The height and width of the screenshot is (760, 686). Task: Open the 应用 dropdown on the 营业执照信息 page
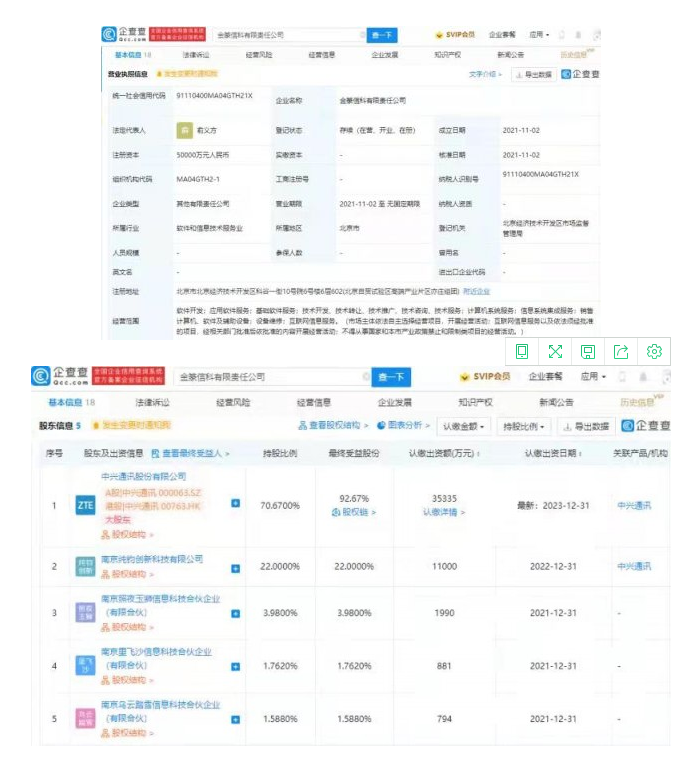(539, 34)
